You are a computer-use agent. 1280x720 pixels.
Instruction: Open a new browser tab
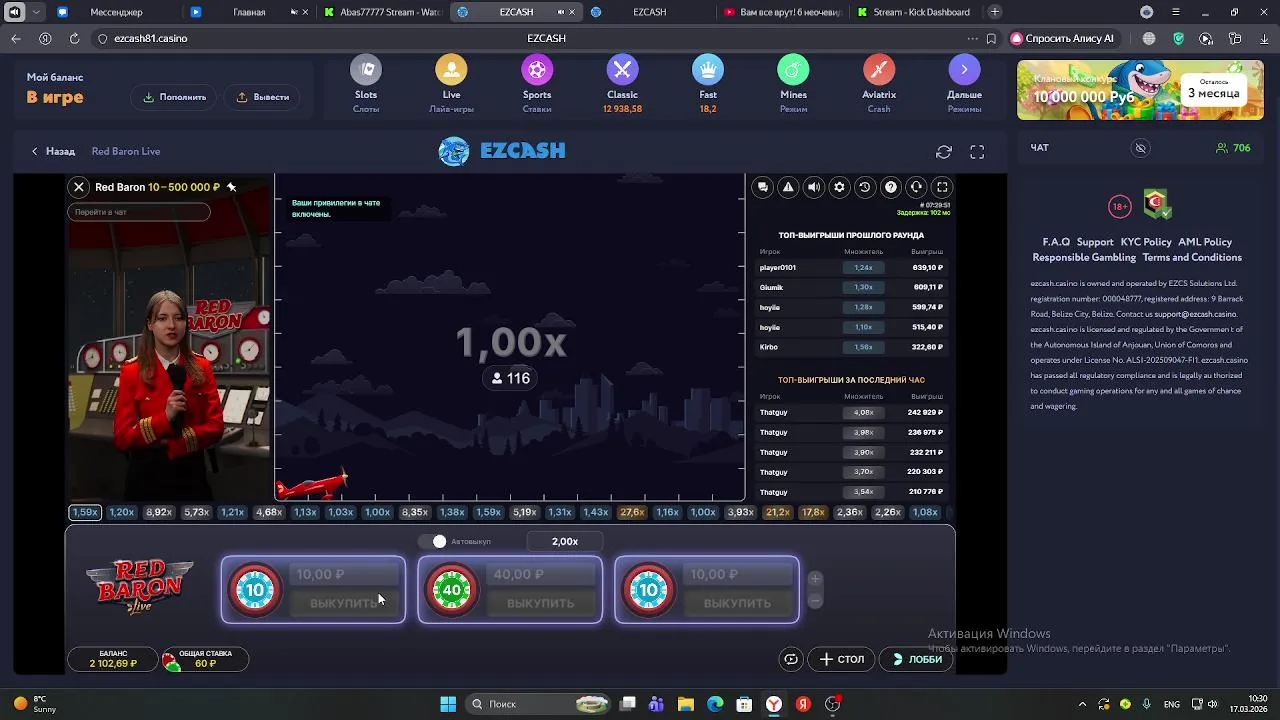[x=995, y=12]
